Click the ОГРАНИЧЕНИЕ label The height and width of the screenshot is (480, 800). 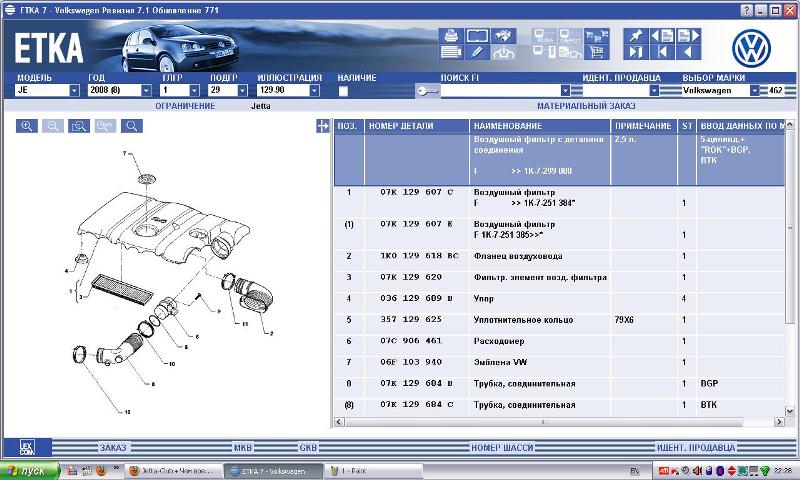185,106
